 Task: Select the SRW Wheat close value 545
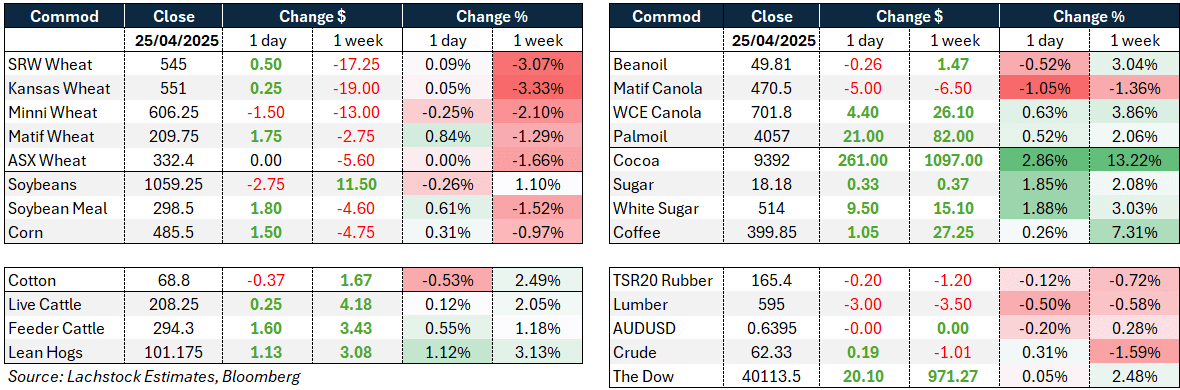click(173, 64)
